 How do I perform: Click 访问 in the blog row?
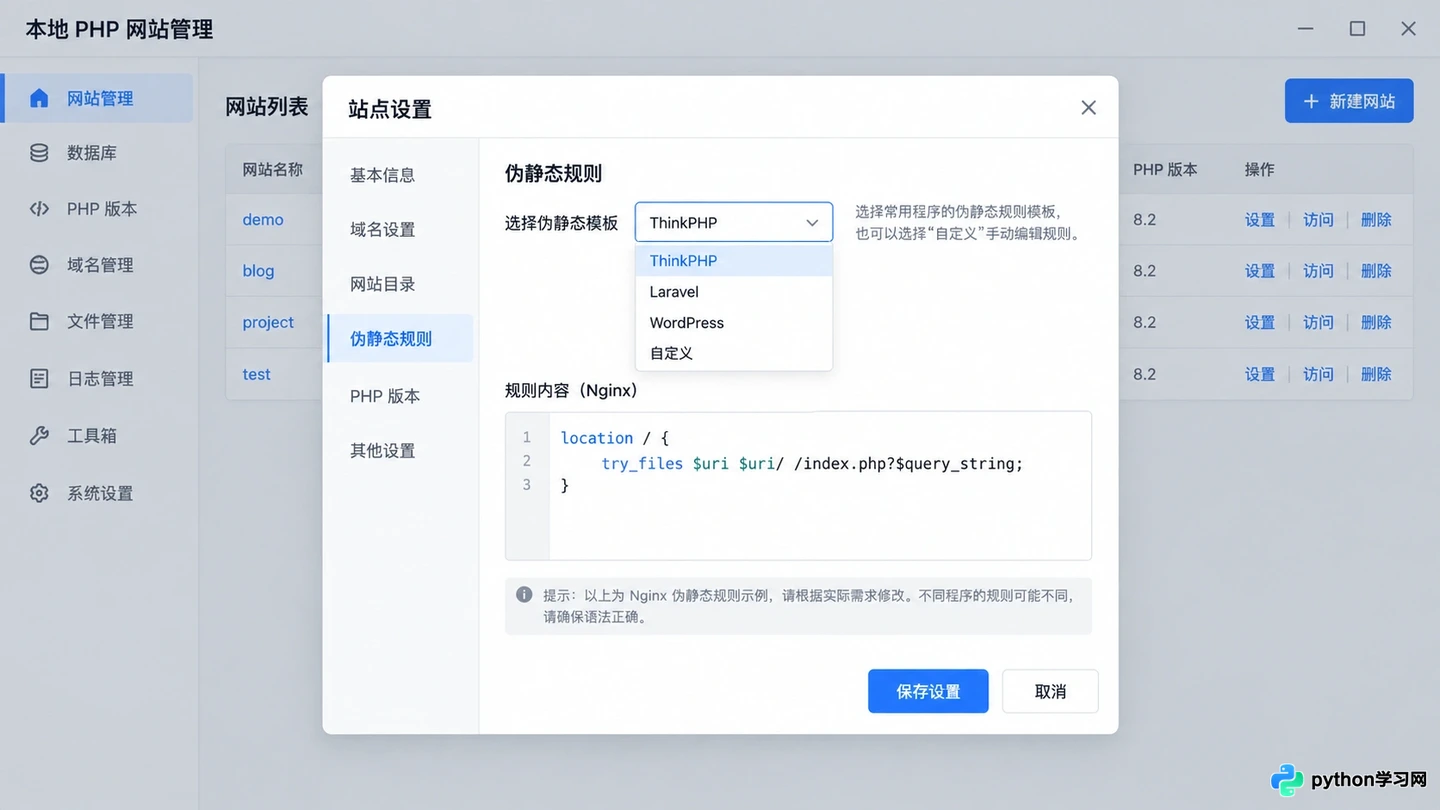(1318, 271)
